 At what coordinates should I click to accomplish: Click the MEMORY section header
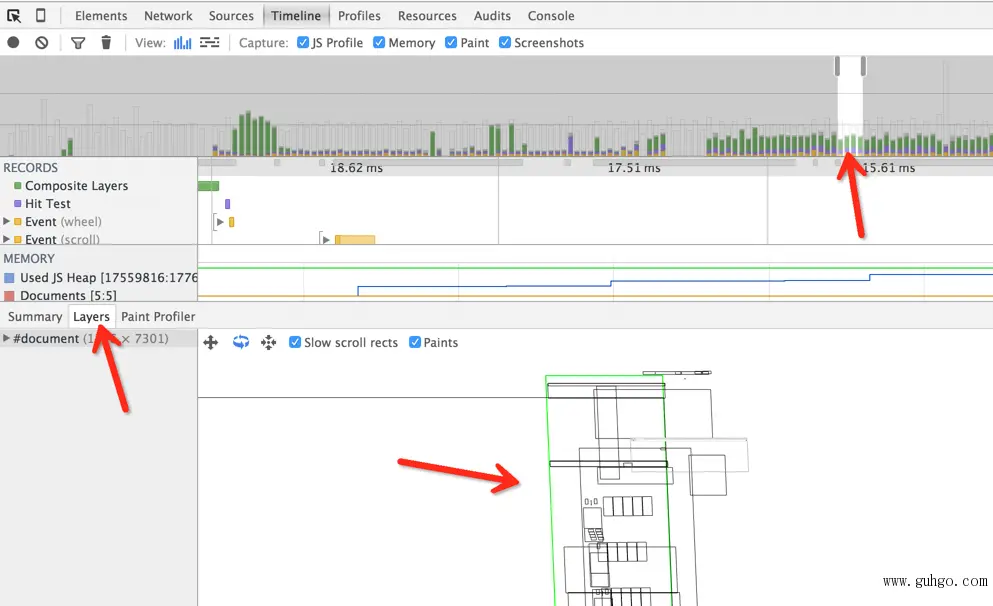pyautogui.click(x=29, y=258)
